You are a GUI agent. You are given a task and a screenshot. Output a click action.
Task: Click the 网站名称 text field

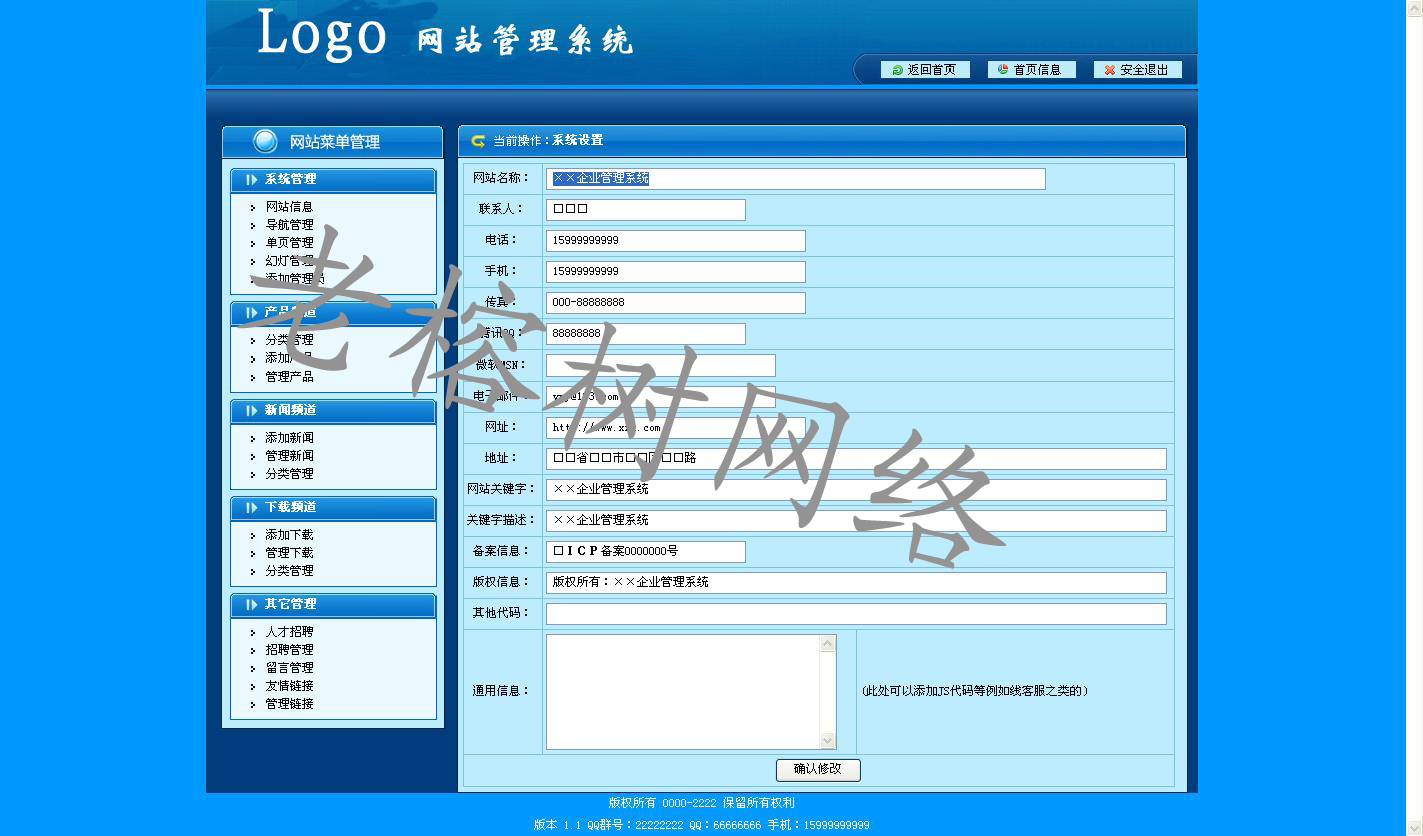pos(795,179)
